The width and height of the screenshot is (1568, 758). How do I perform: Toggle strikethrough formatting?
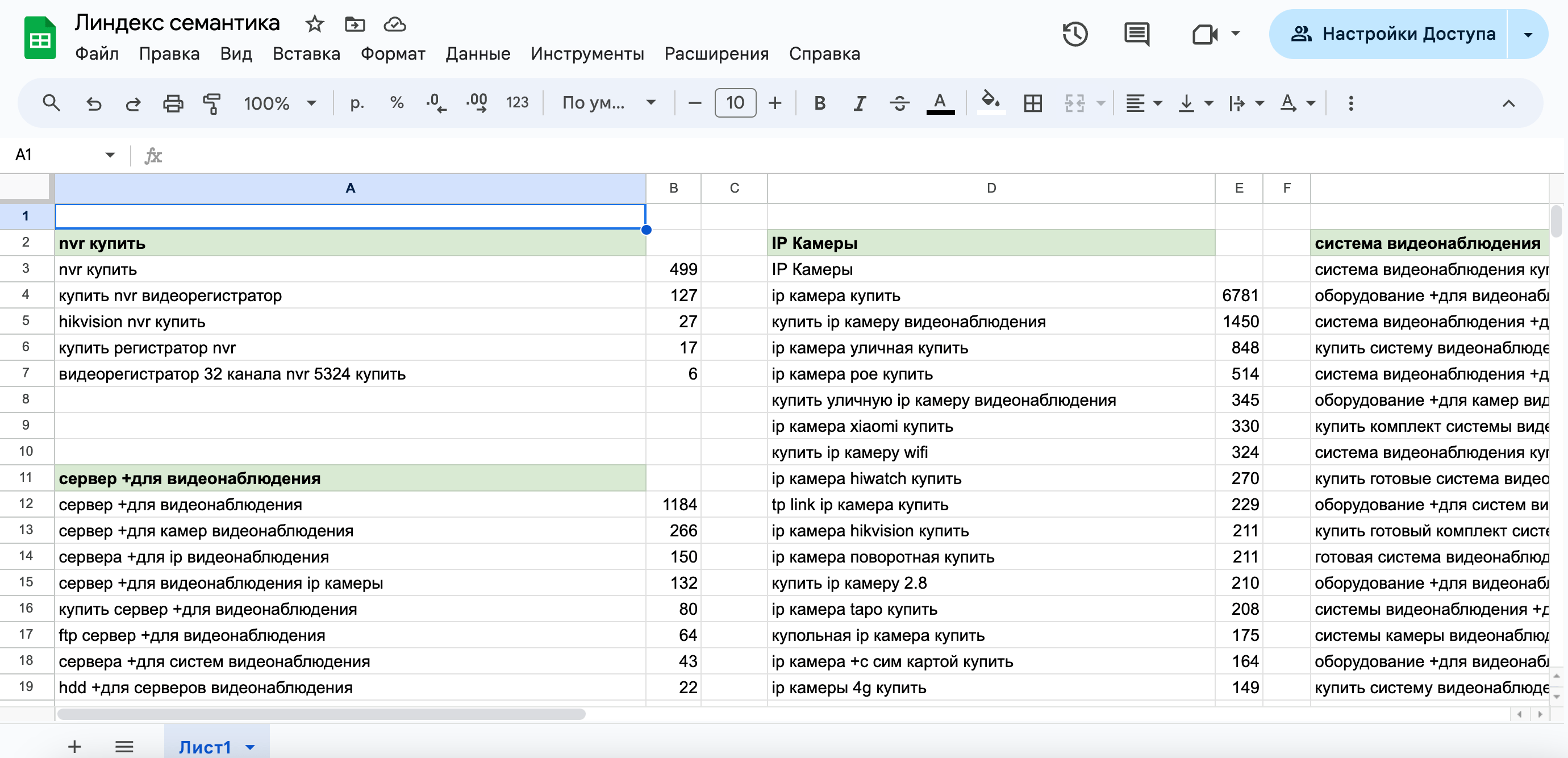[899, 103]
